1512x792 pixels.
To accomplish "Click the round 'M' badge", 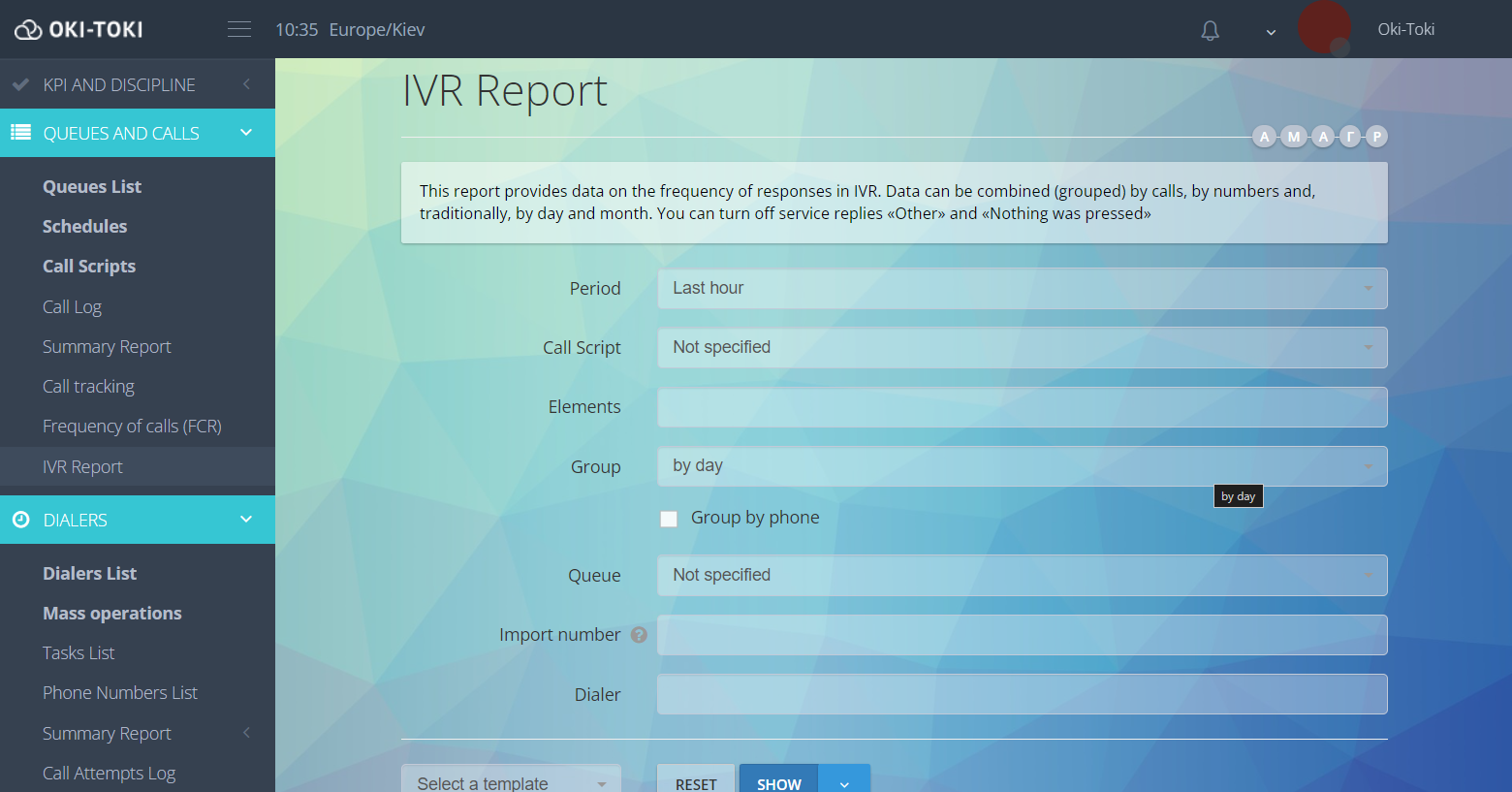I will pos(1293,137).
